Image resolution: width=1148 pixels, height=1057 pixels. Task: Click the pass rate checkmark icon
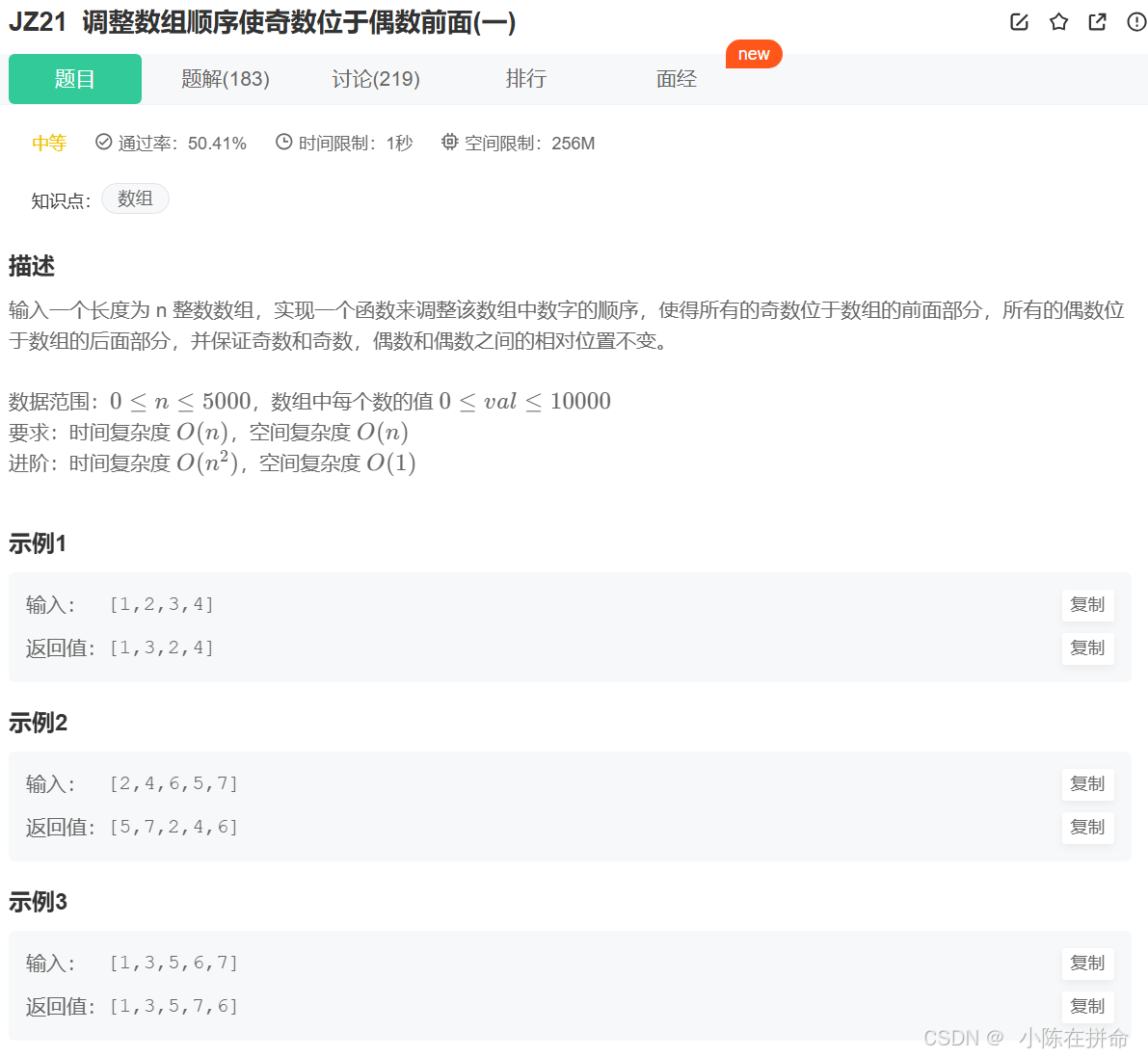pos(104,142)
